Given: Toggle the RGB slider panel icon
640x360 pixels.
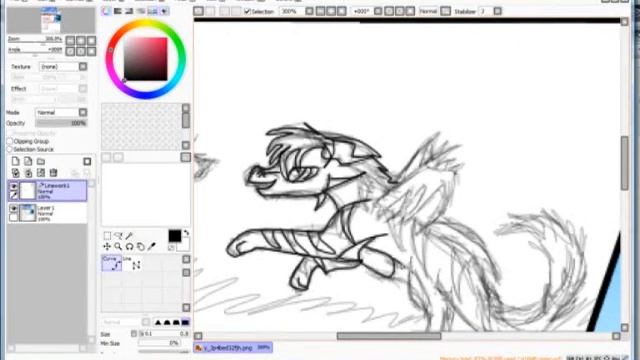Looking at the screenshot, I should pyautogui.click(x=118, y=11).
